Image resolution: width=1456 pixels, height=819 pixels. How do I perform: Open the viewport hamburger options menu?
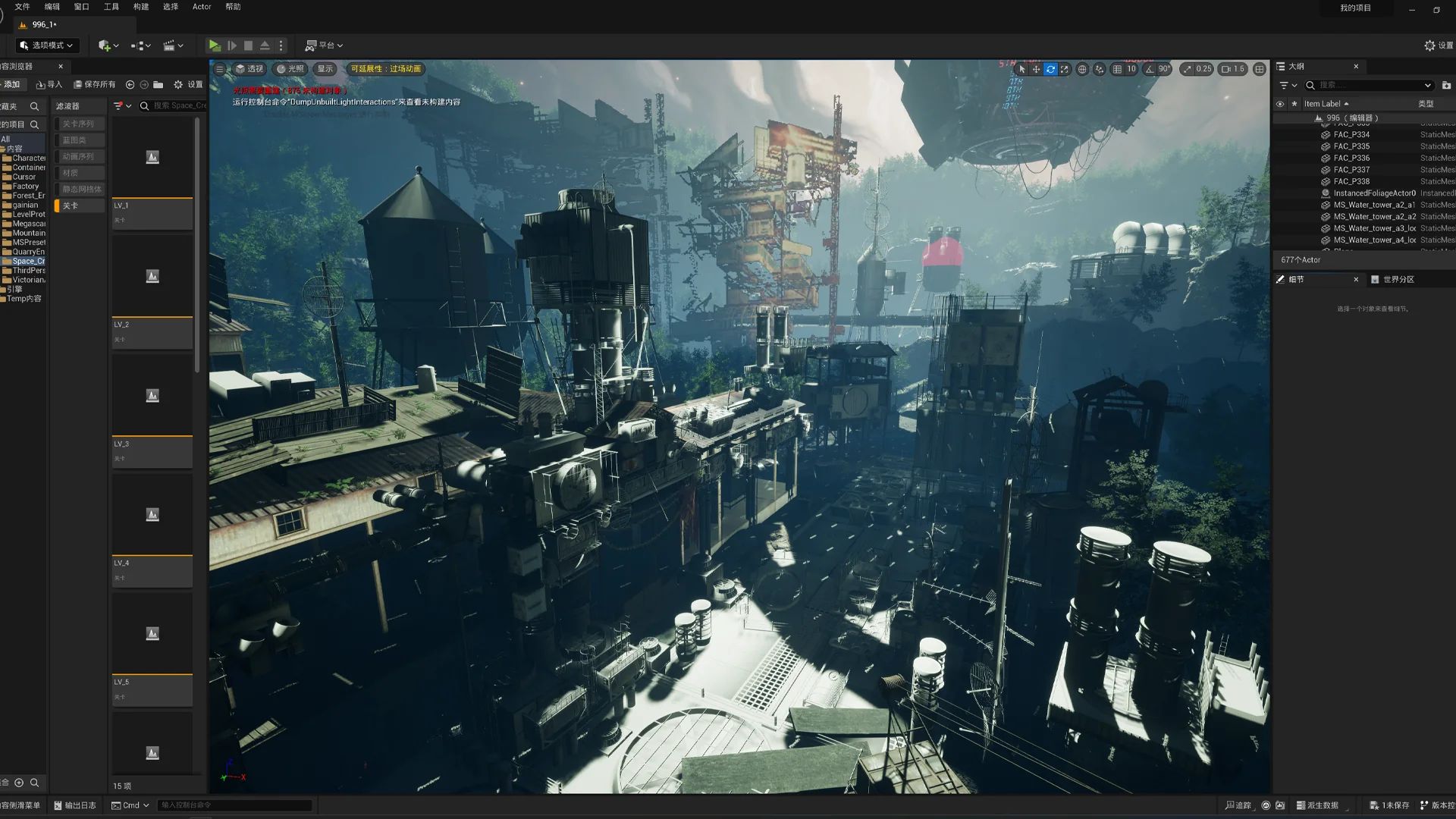[220, 69]
